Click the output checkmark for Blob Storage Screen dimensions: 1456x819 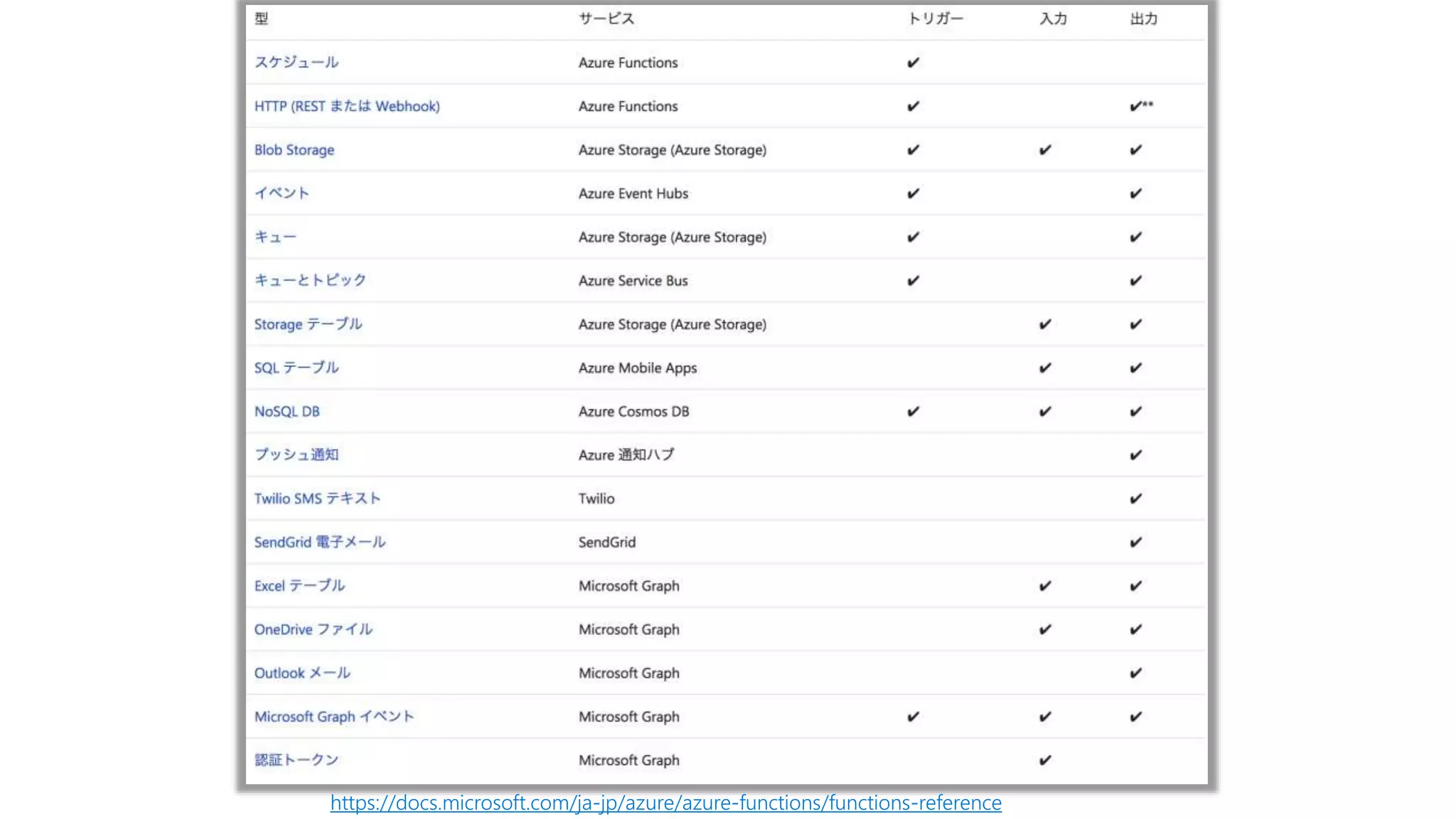tap(1136, 150)
